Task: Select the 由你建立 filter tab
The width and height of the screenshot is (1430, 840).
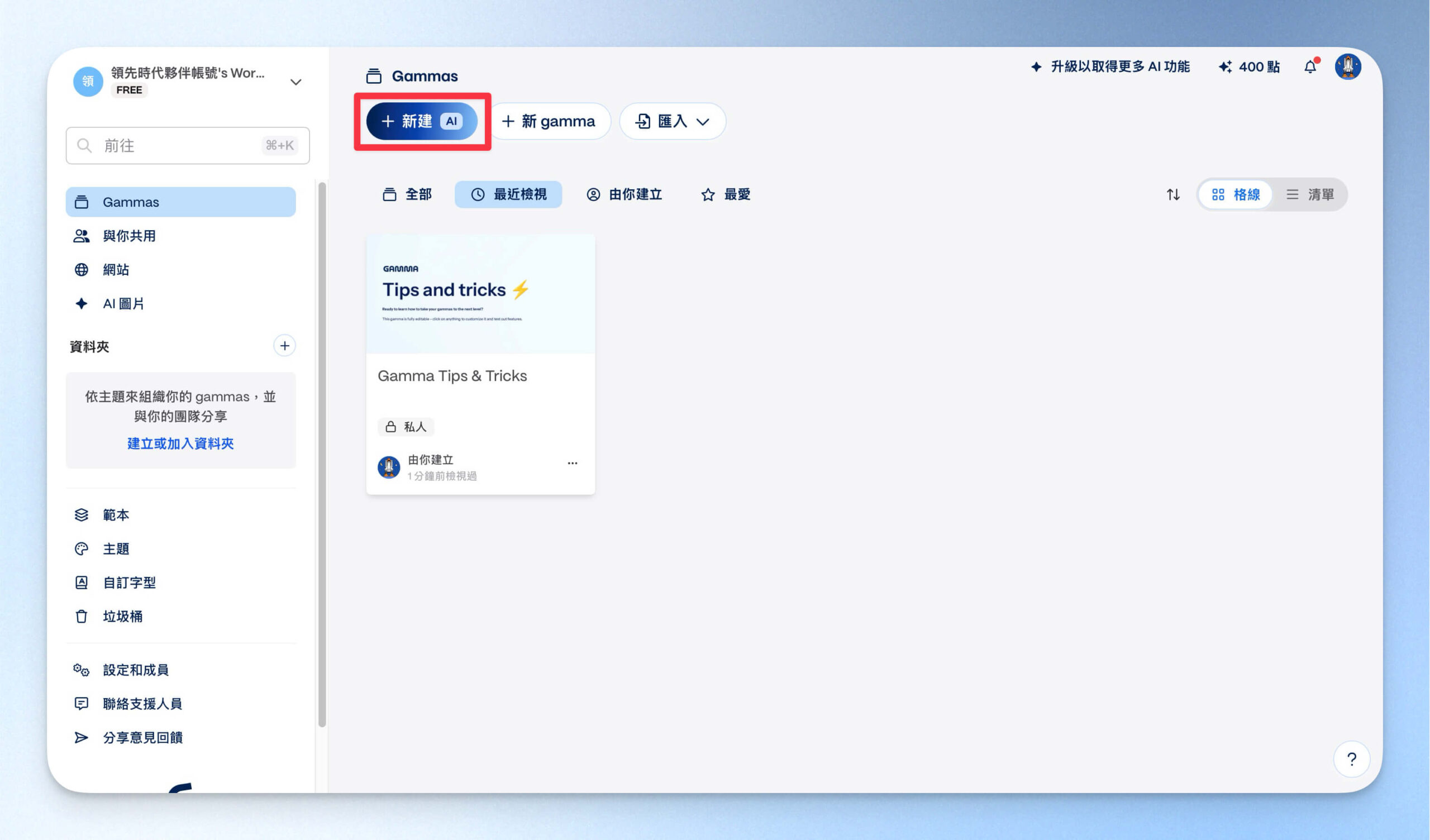Action: 624,195
